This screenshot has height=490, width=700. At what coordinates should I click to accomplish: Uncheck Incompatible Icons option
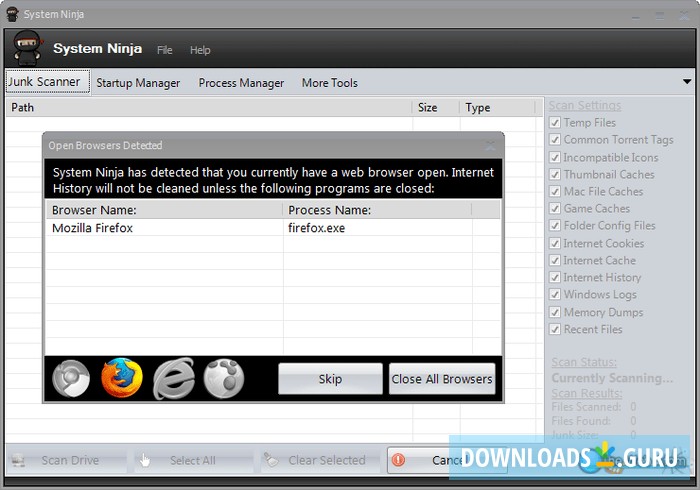click(x=555, y=158)
